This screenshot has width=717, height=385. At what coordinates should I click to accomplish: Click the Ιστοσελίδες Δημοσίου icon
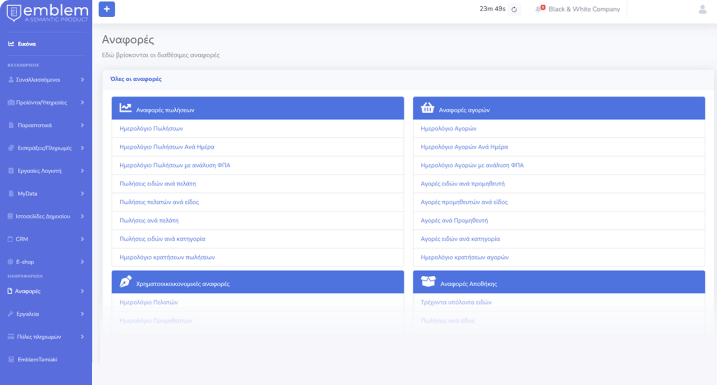tap(10, 216)
